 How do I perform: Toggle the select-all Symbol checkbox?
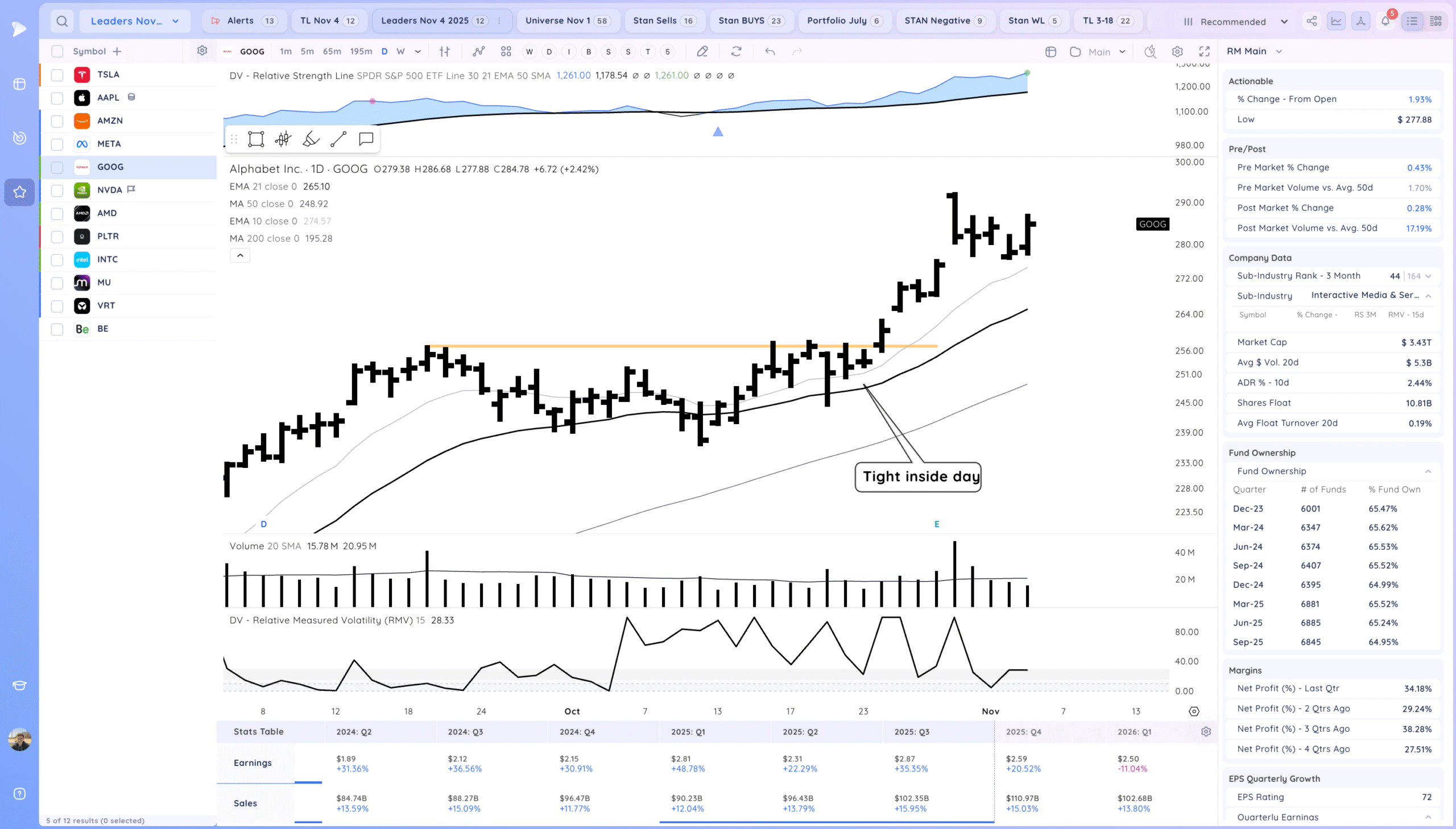click(57, 51)
